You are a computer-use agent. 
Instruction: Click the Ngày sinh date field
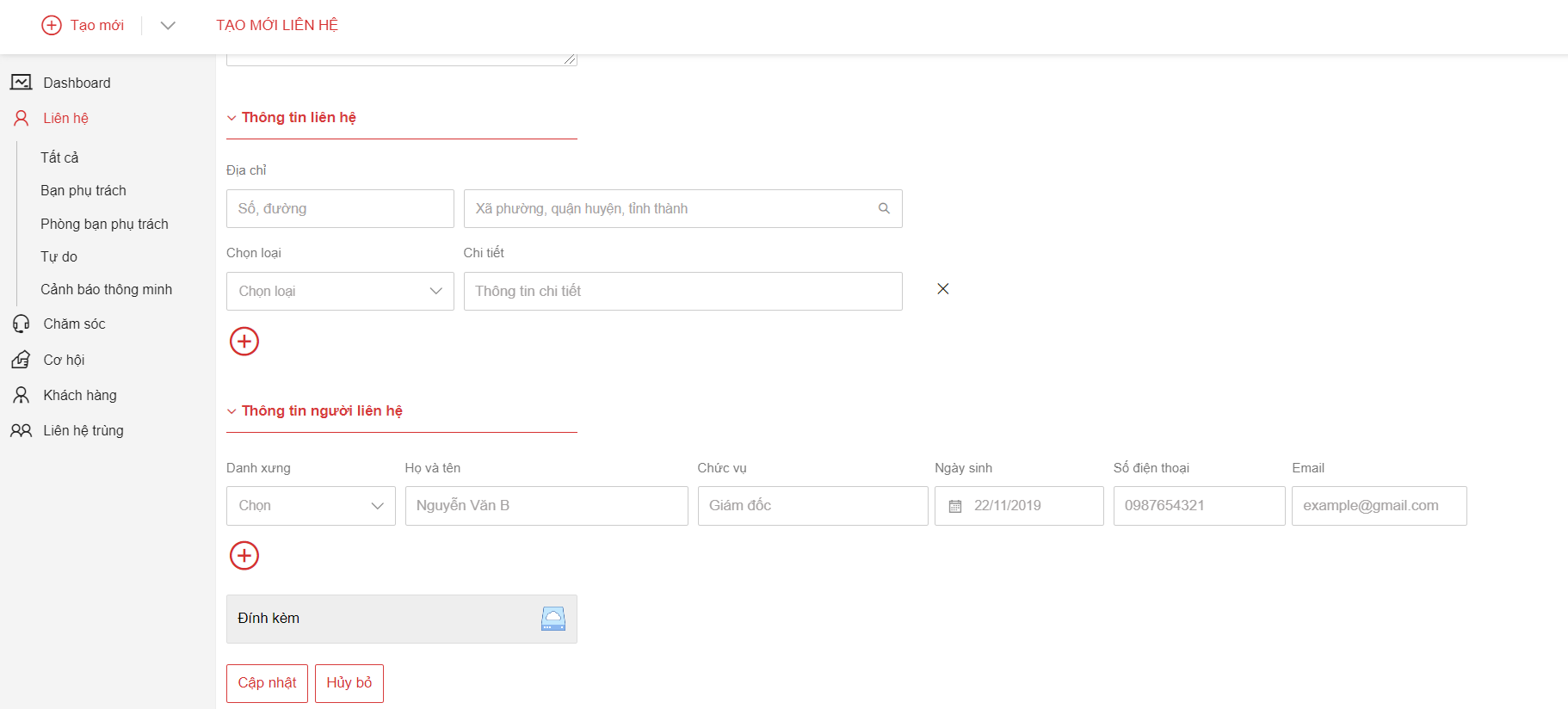coord(1019,506)
